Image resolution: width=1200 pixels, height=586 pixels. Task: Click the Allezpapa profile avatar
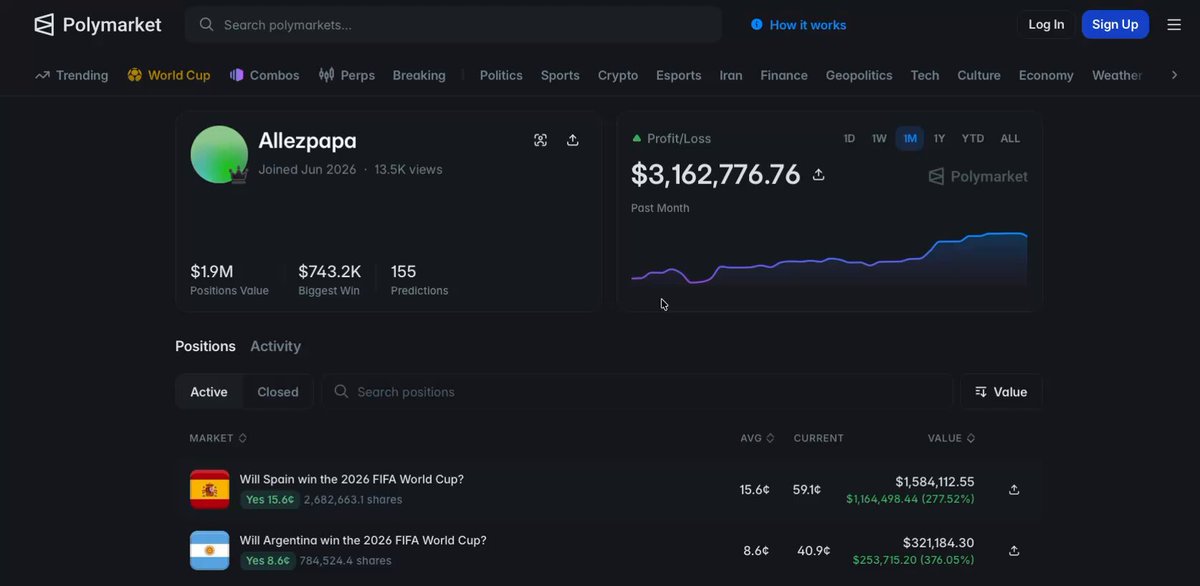tap(219, 155)
